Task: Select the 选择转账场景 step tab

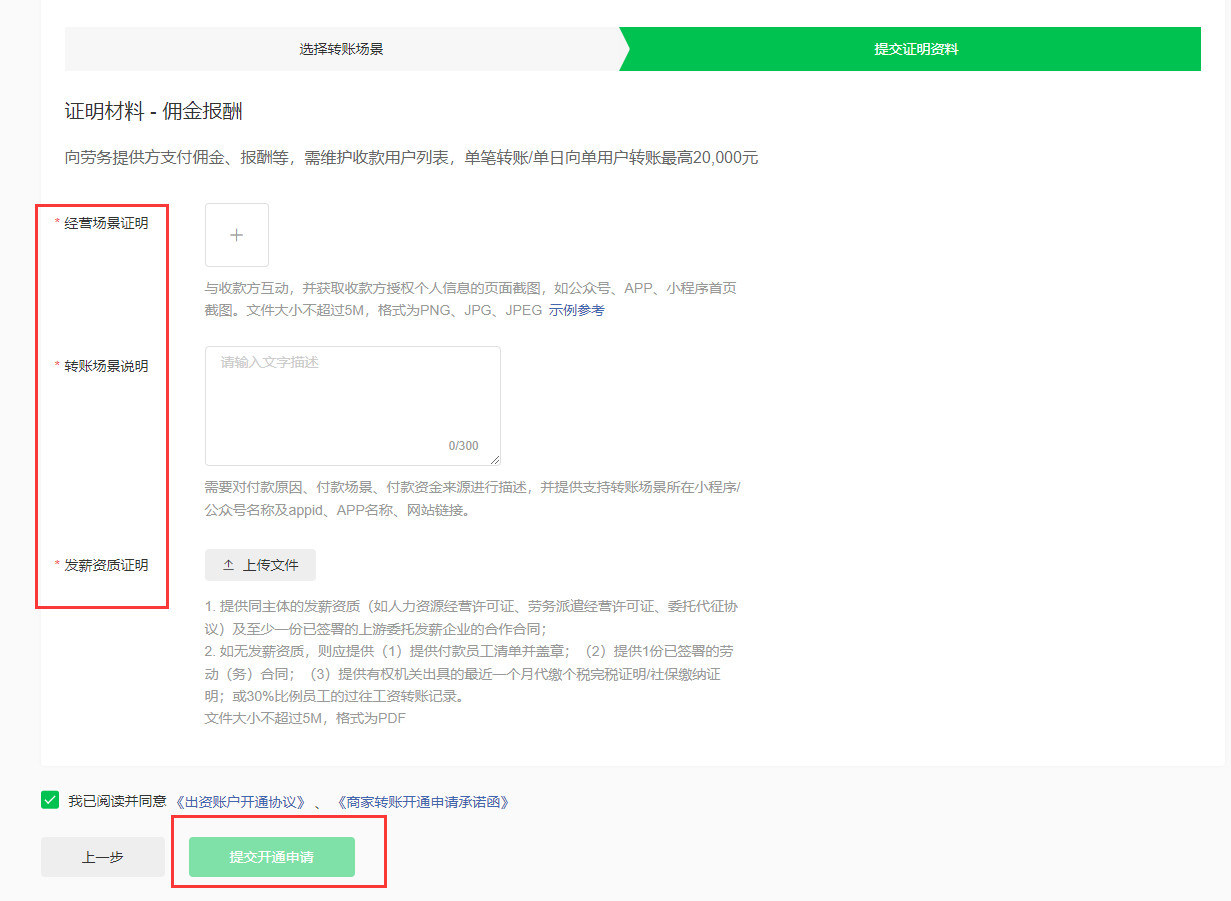Action: point(342,49)
